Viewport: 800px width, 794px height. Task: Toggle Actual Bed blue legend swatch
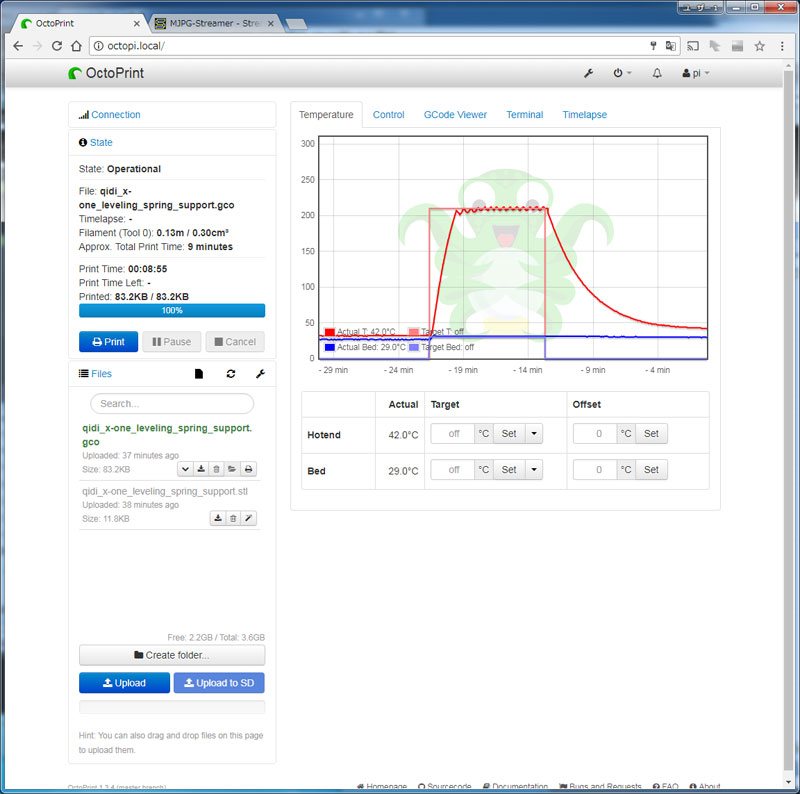330,348
